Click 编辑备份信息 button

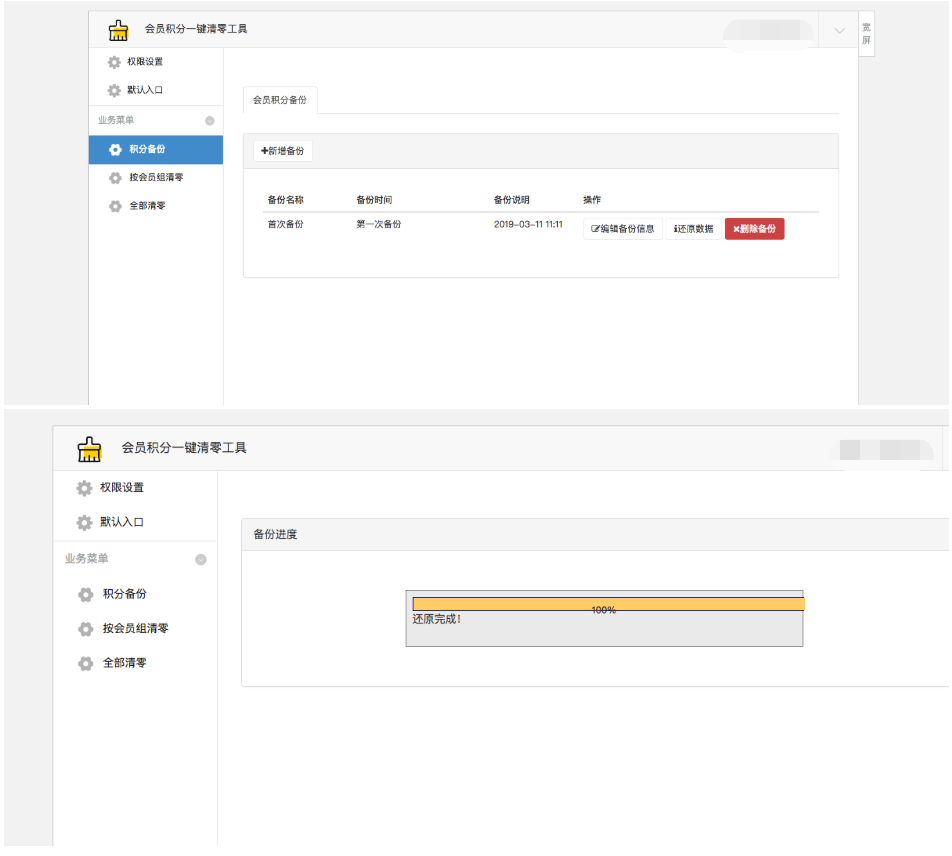[623, 229]
